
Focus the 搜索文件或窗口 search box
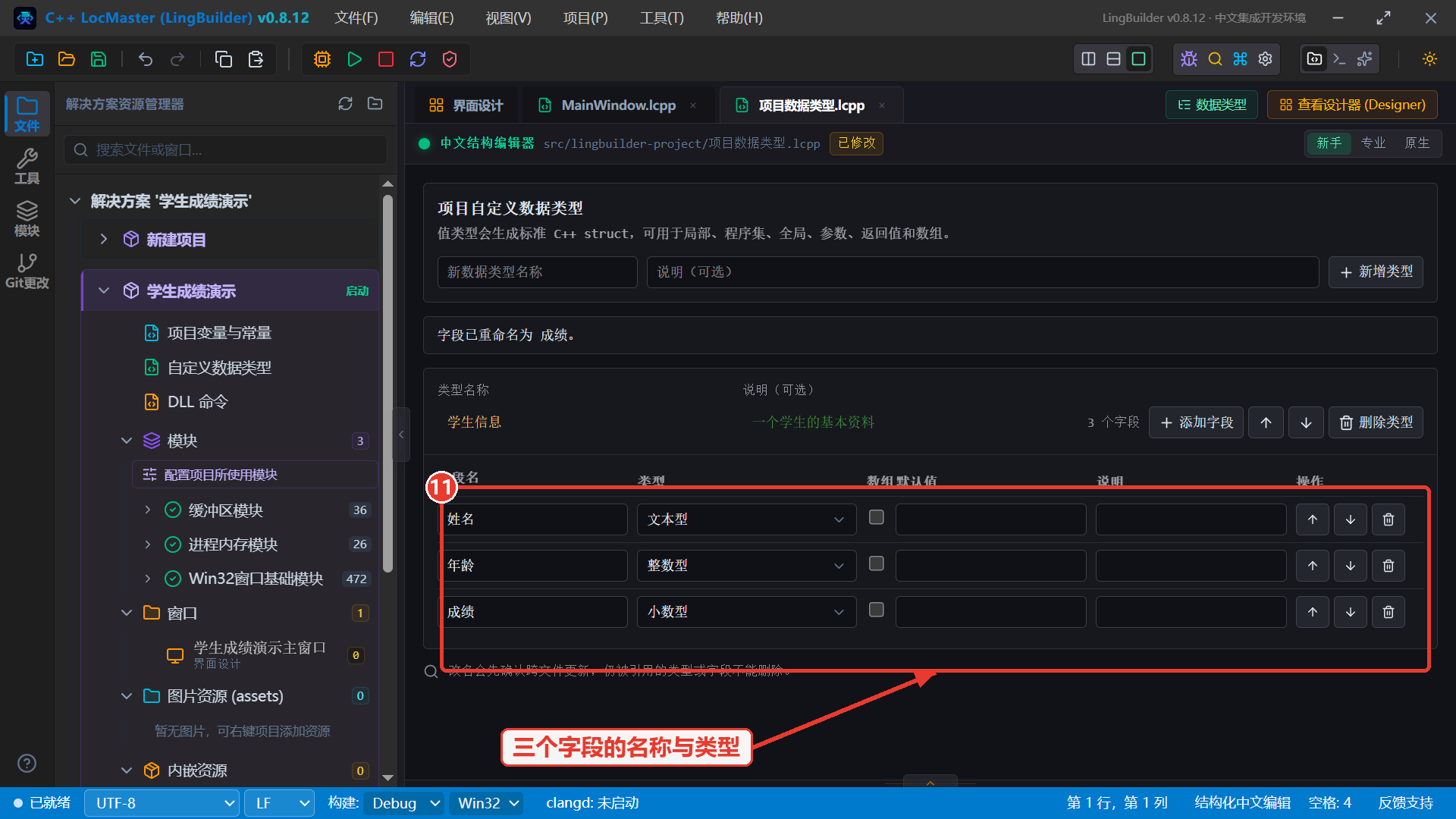point(226,150)
